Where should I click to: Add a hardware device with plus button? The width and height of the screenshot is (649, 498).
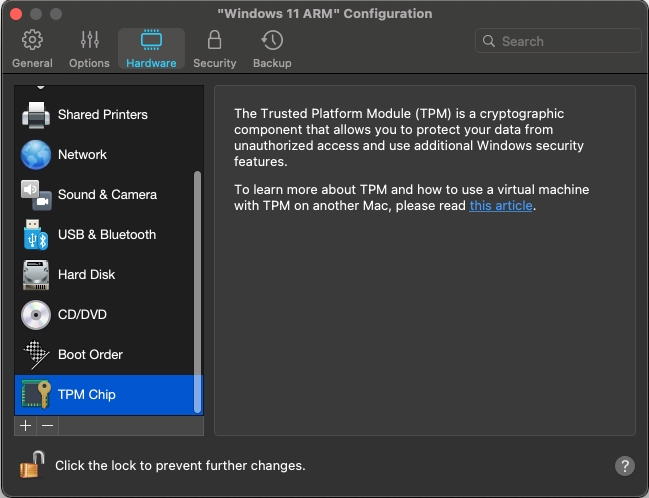tap(26, 426)
